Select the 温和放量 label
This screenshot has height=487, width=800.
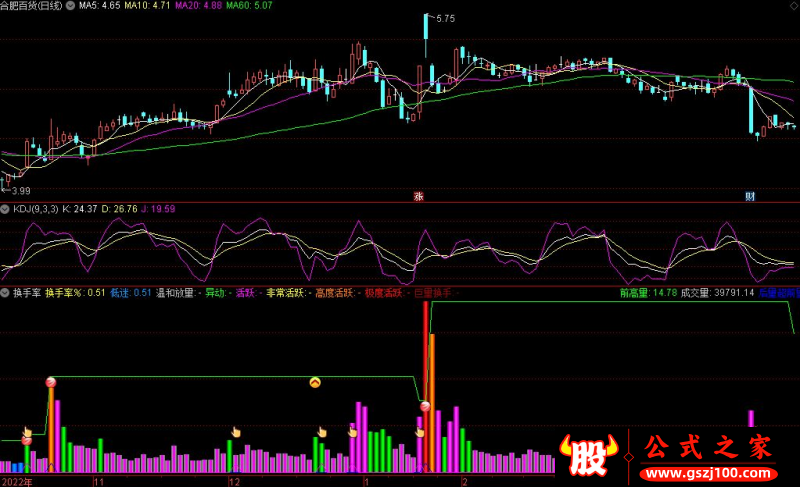click(x=175, y=293)
